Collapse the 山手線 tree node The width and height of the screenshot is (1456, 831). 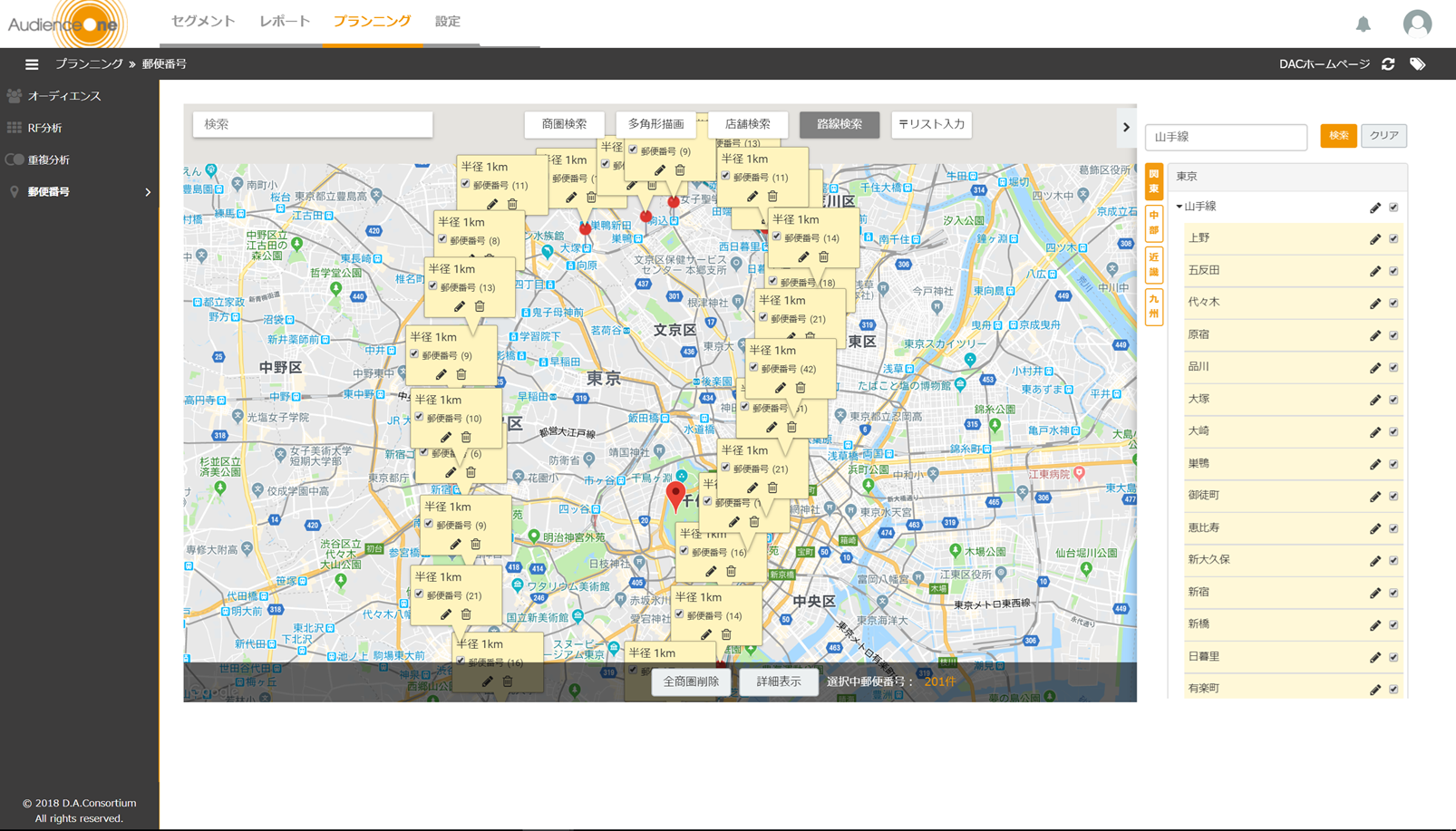tap(1179, 208)
